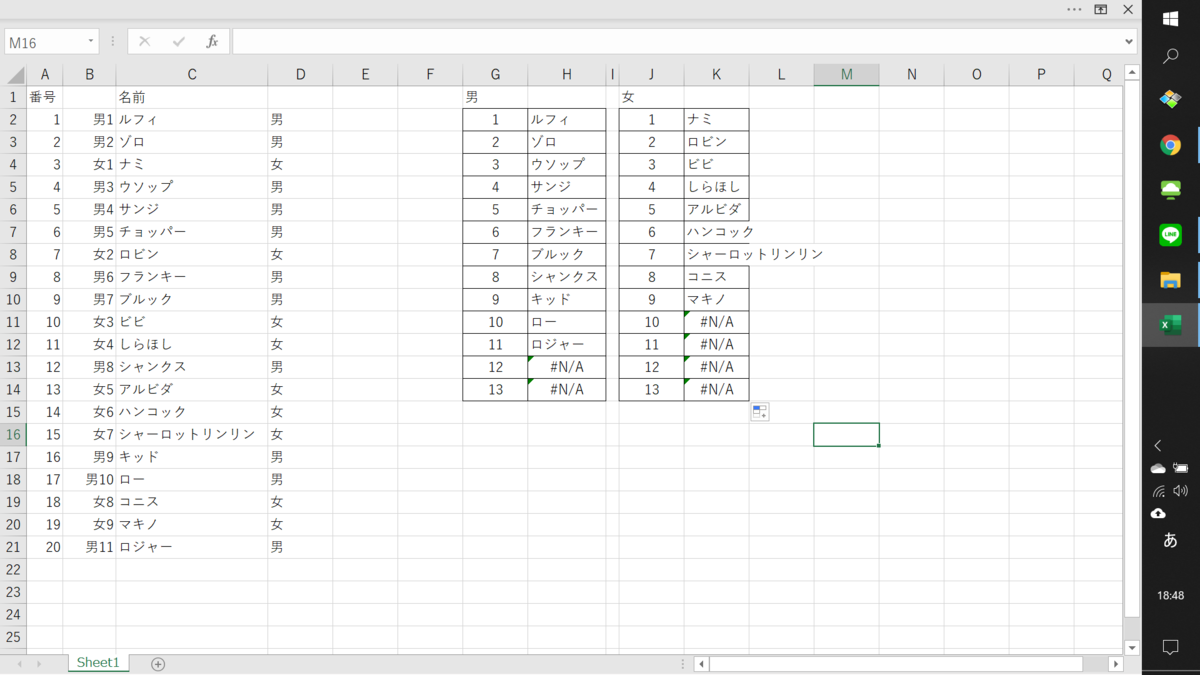Click next sheet navigation arrow
This screenshot has height=675, width=1200.
coord(39,664)
